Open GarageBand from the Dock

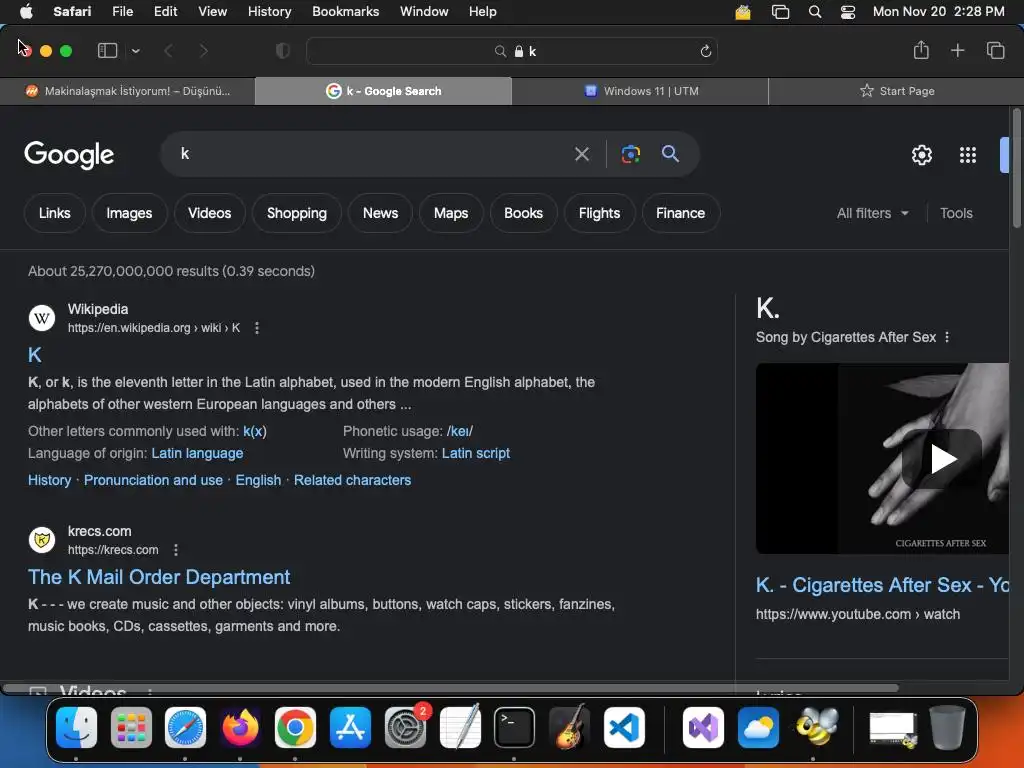[569, 727]
